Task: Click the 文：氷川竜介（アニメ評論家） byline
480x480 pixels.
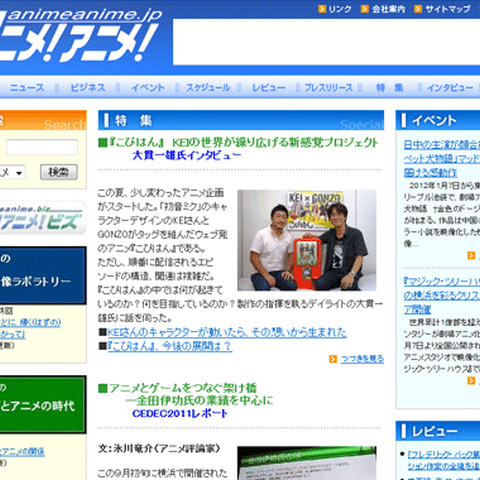Action: pyautogui.click(x=159, y=448)
